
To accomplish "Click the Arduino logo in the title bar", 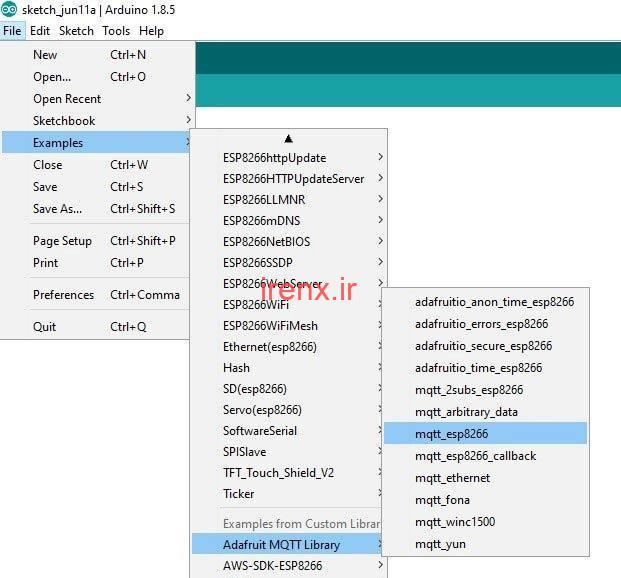I will tap(11, 10).
